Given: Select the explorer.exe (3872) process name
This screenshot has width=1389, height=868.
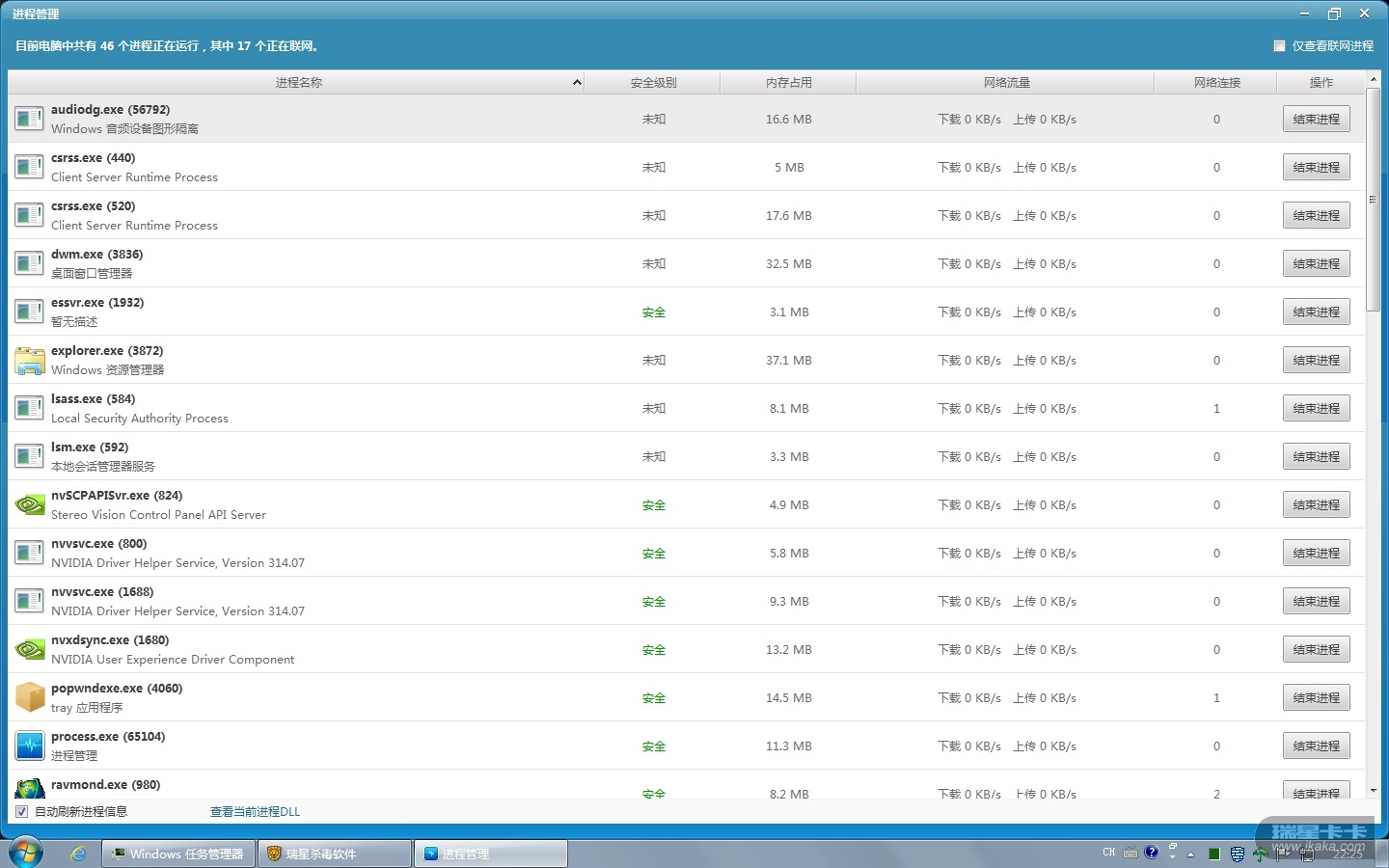Looking at the screenshot, I should (107, 351).
